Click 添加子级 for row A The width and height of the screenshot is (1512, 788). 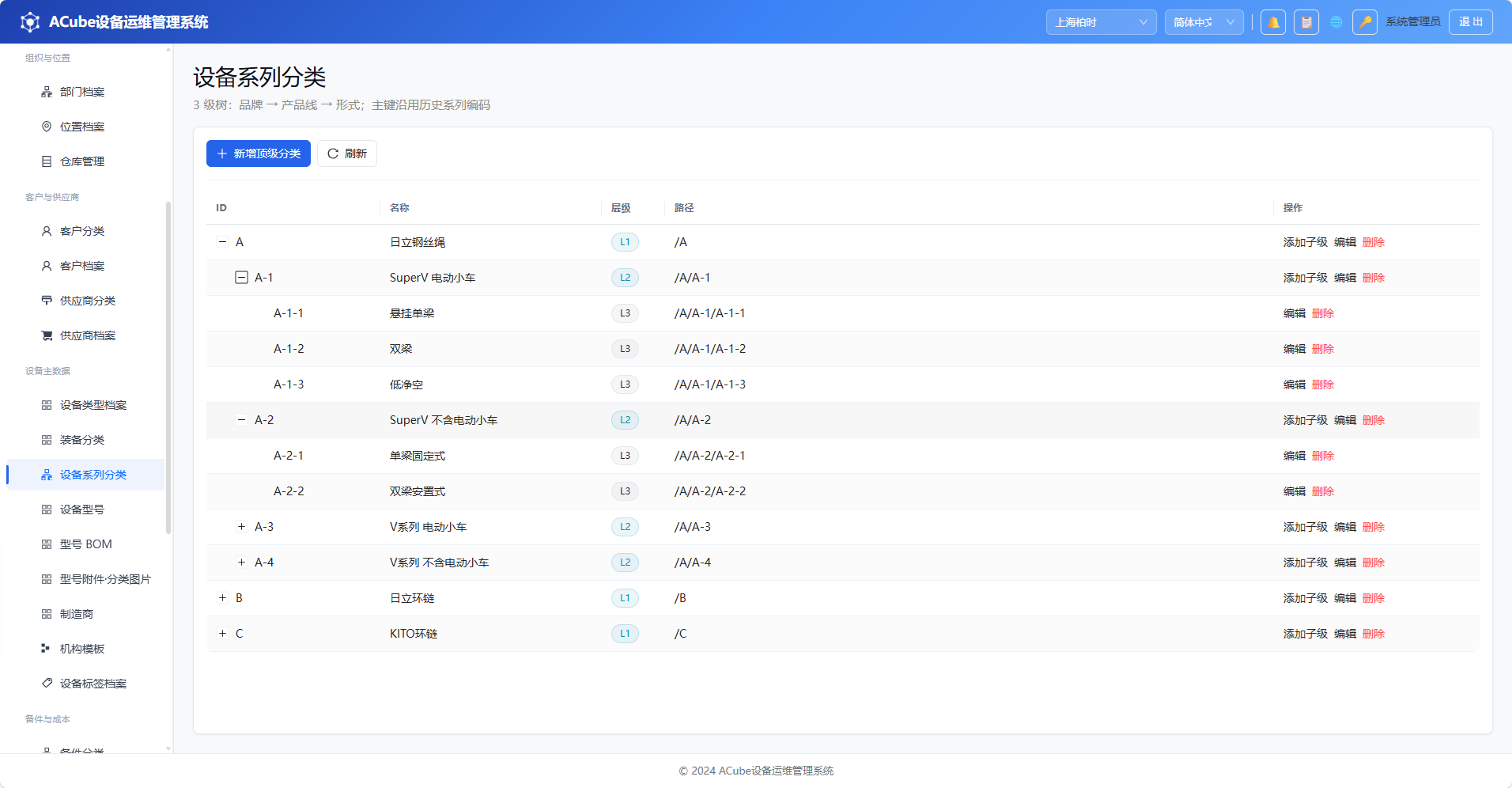click(x=1306, y=242)
